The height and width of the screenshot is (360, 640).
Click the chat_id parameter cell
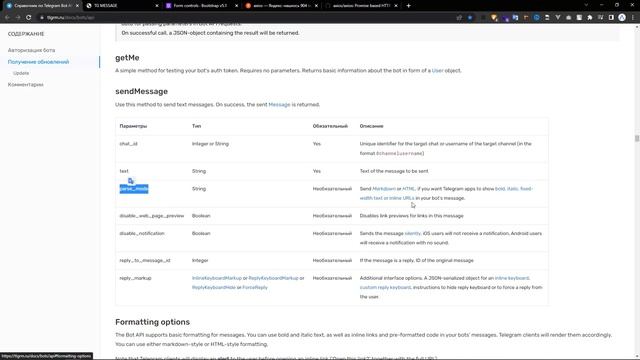click(129, 144)
